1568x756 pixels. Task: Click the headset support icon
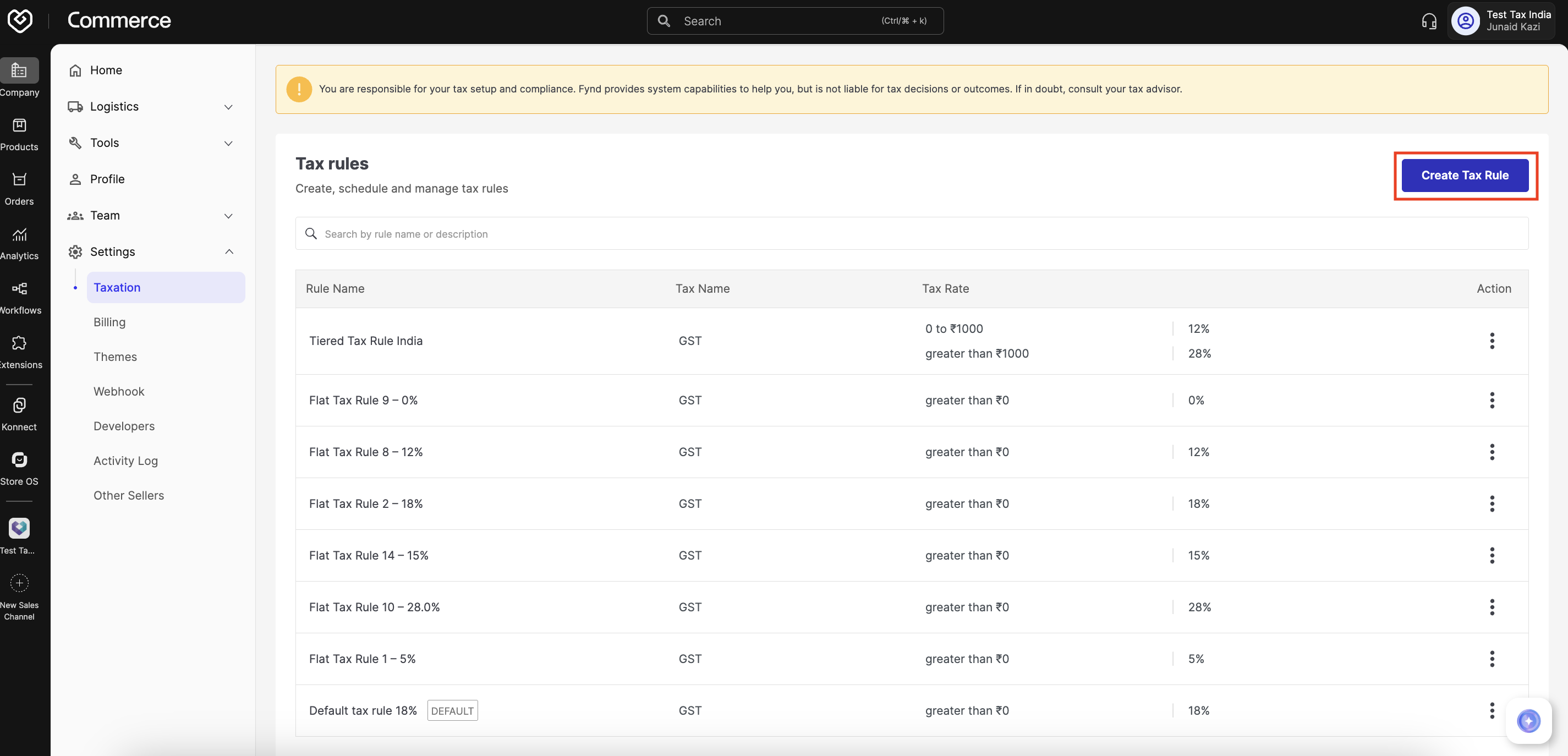coord(1429,22)
